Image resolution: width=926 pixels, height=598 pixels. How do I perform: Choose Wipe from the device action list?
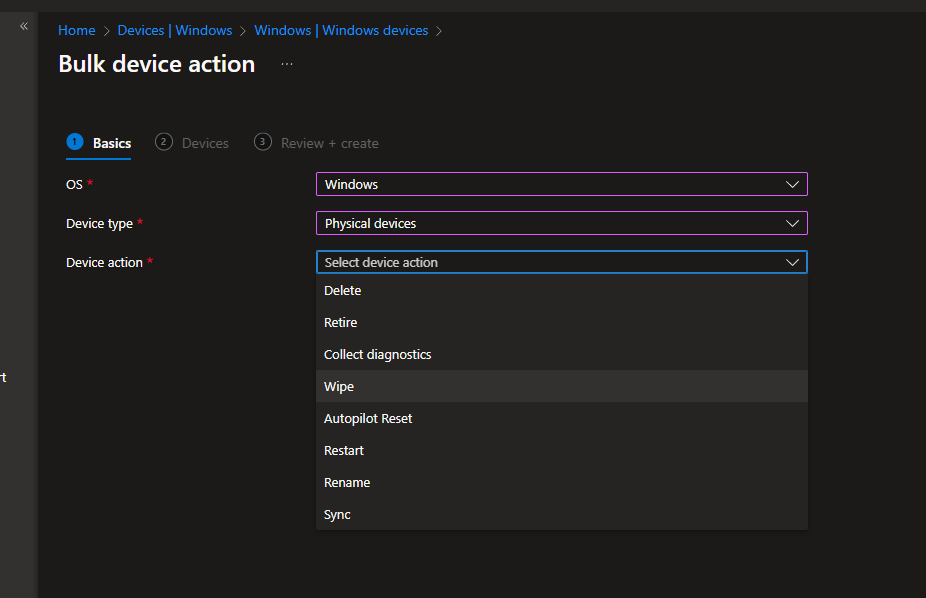tap(562, 386)
